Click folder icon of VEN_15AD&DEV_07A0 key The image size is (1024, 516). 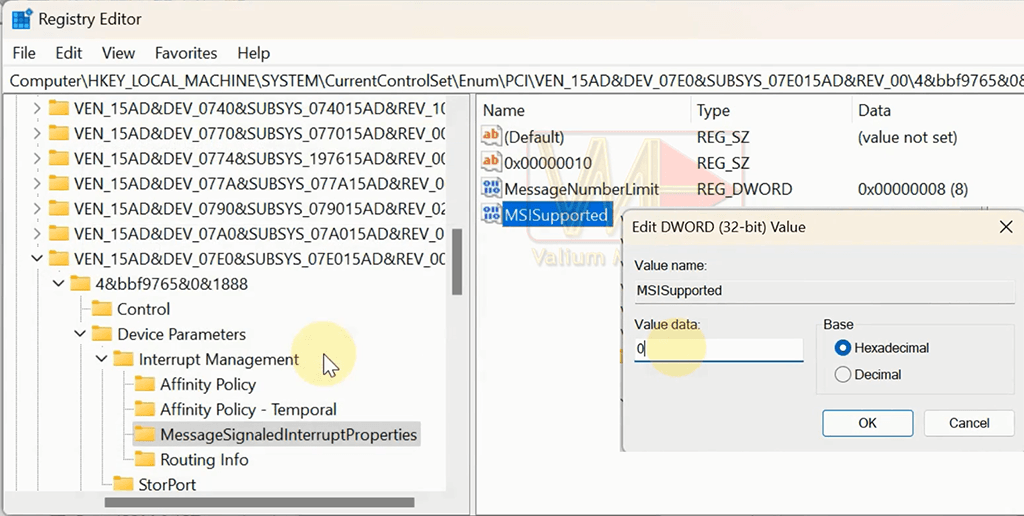[59, 233]
